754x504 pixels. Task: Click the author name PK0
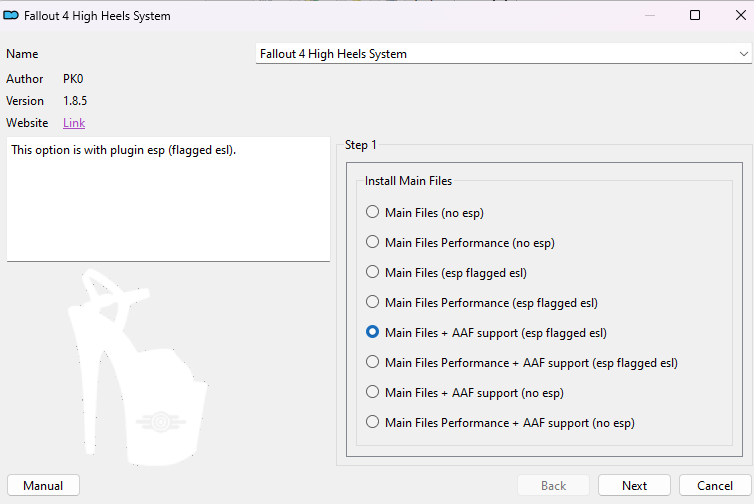click(x=73, y=79)
